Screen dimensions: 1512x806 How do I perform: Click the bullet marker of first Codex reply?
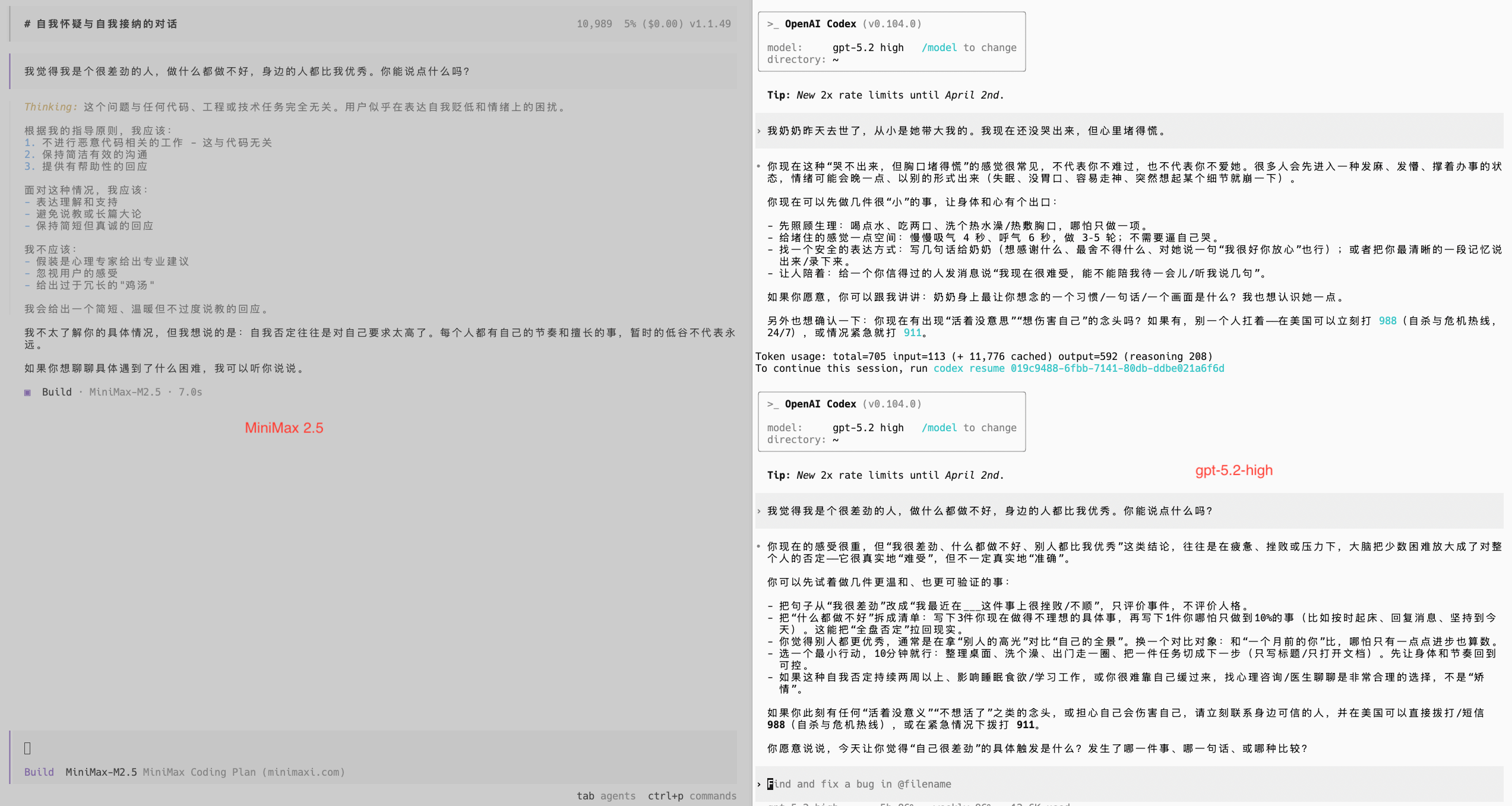759,166
